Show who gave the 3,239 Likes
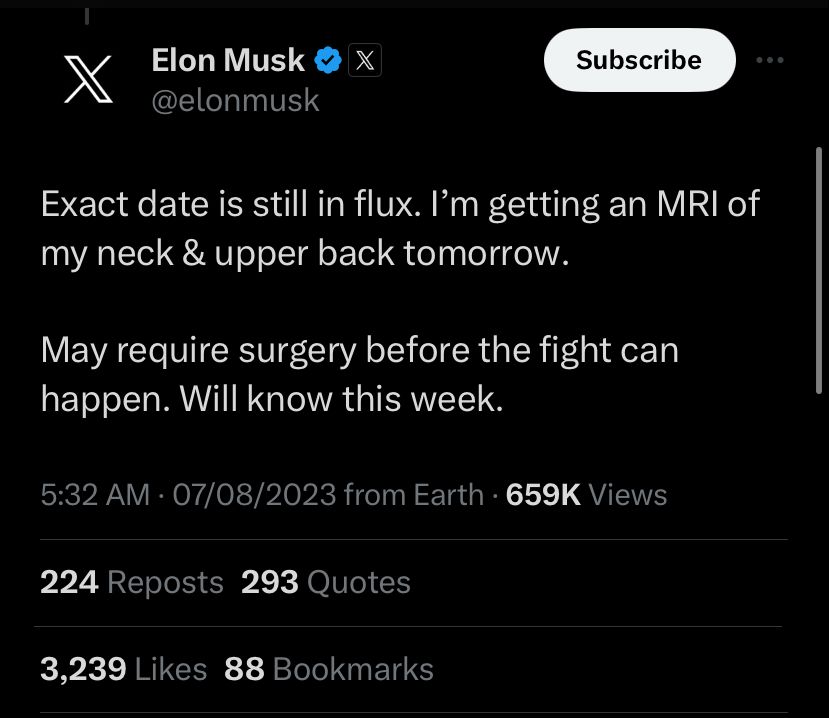Screen dimensions: 829x718 pyautogui.click(x=124, y=669)
